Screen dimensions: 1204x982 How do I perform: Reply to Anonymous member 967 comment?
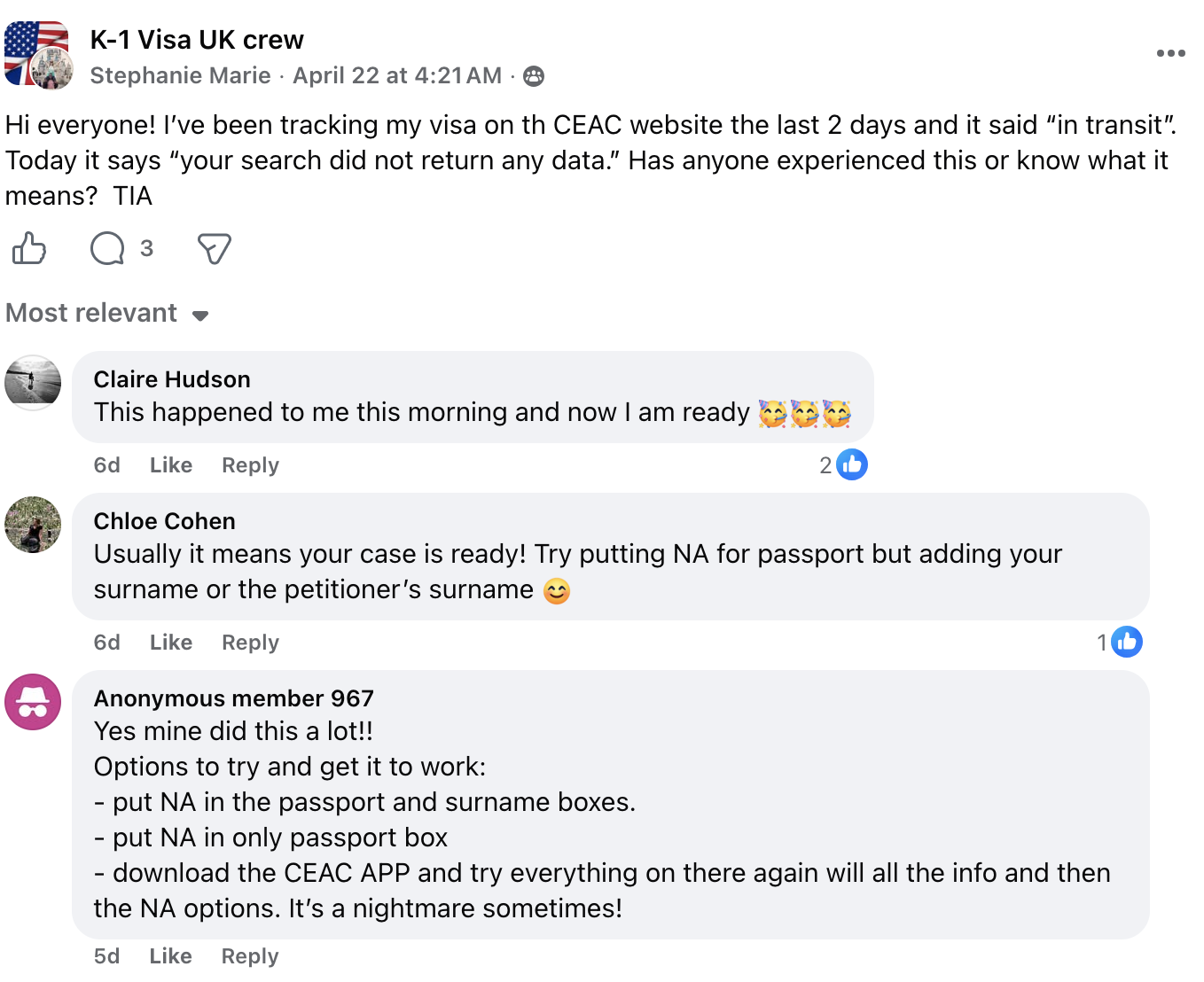click(x=250, y=956)
